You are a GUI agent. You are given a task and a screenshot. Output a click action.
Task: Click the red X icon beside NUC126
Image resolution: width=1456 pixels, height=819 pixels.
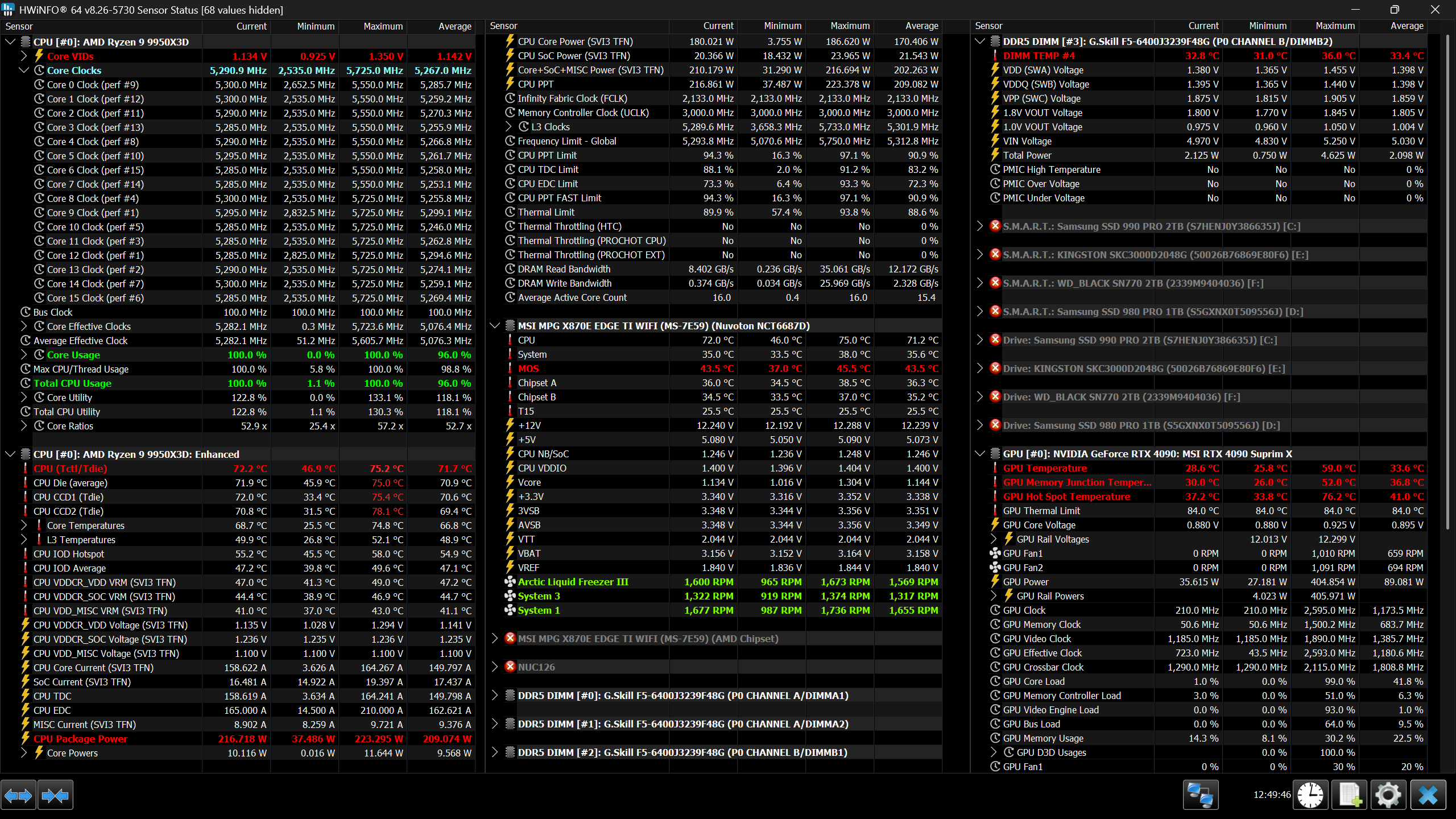(x=510, y=667)
